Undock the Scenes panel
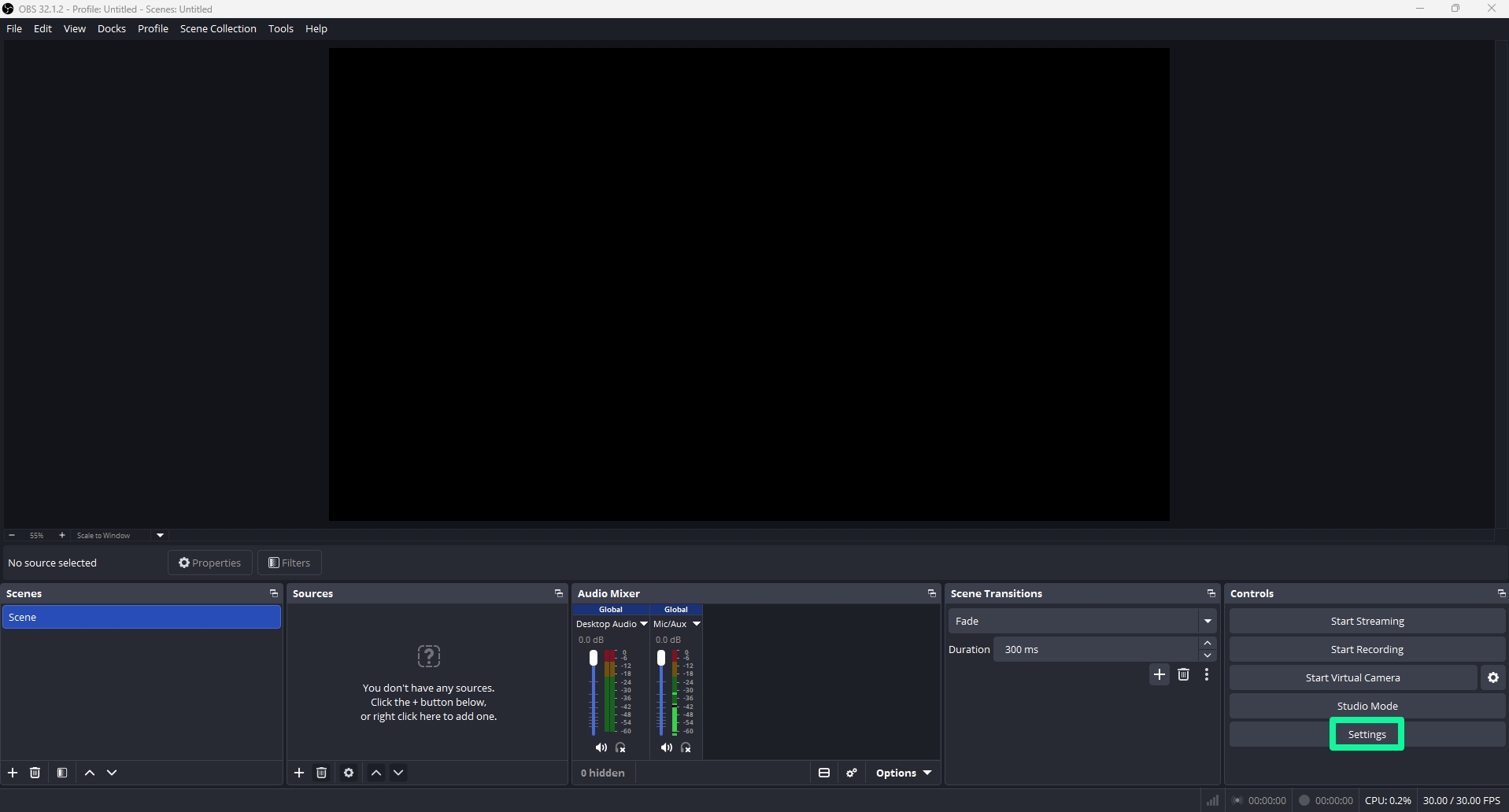This screenshot has width=1509, height=812. pyautogui.click(x=274, y=593)
